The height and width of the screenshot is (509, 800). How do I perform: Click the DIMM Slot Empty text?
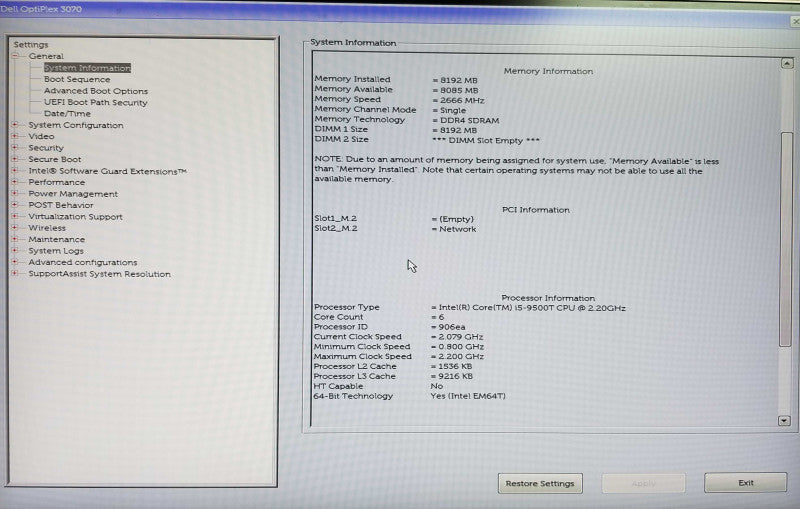click(x=486, y=140)
